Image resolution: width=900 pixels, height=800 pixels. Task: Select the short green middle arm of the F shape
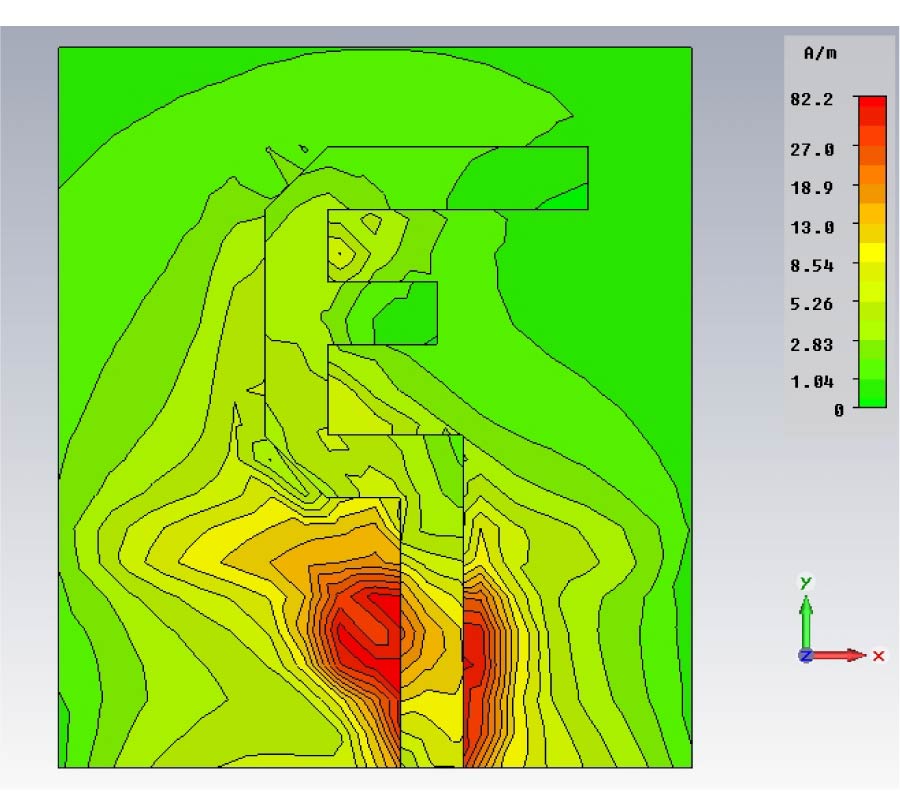pos(405,313)
